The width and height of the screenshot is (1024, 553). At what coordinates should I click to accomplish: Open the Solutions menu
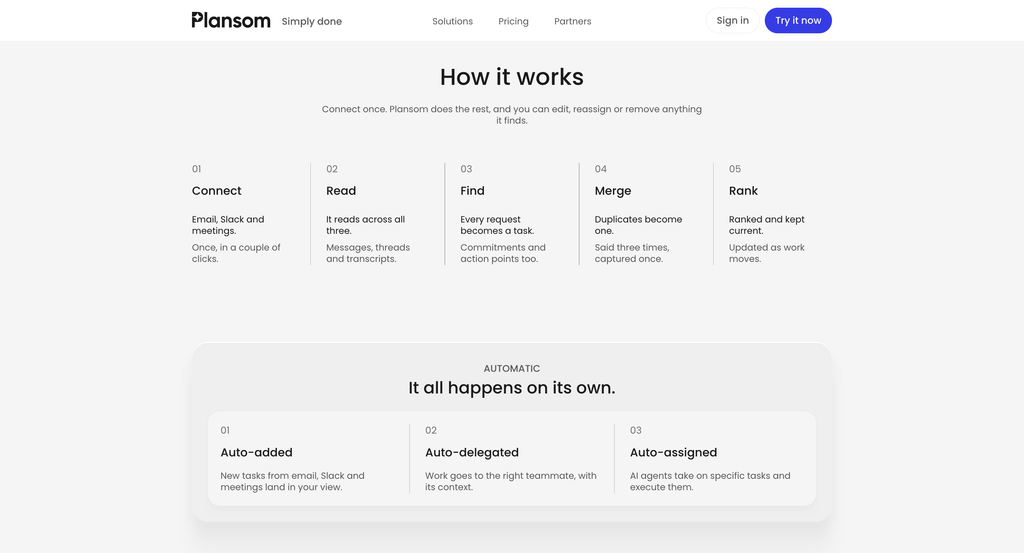tap(453, 21)
